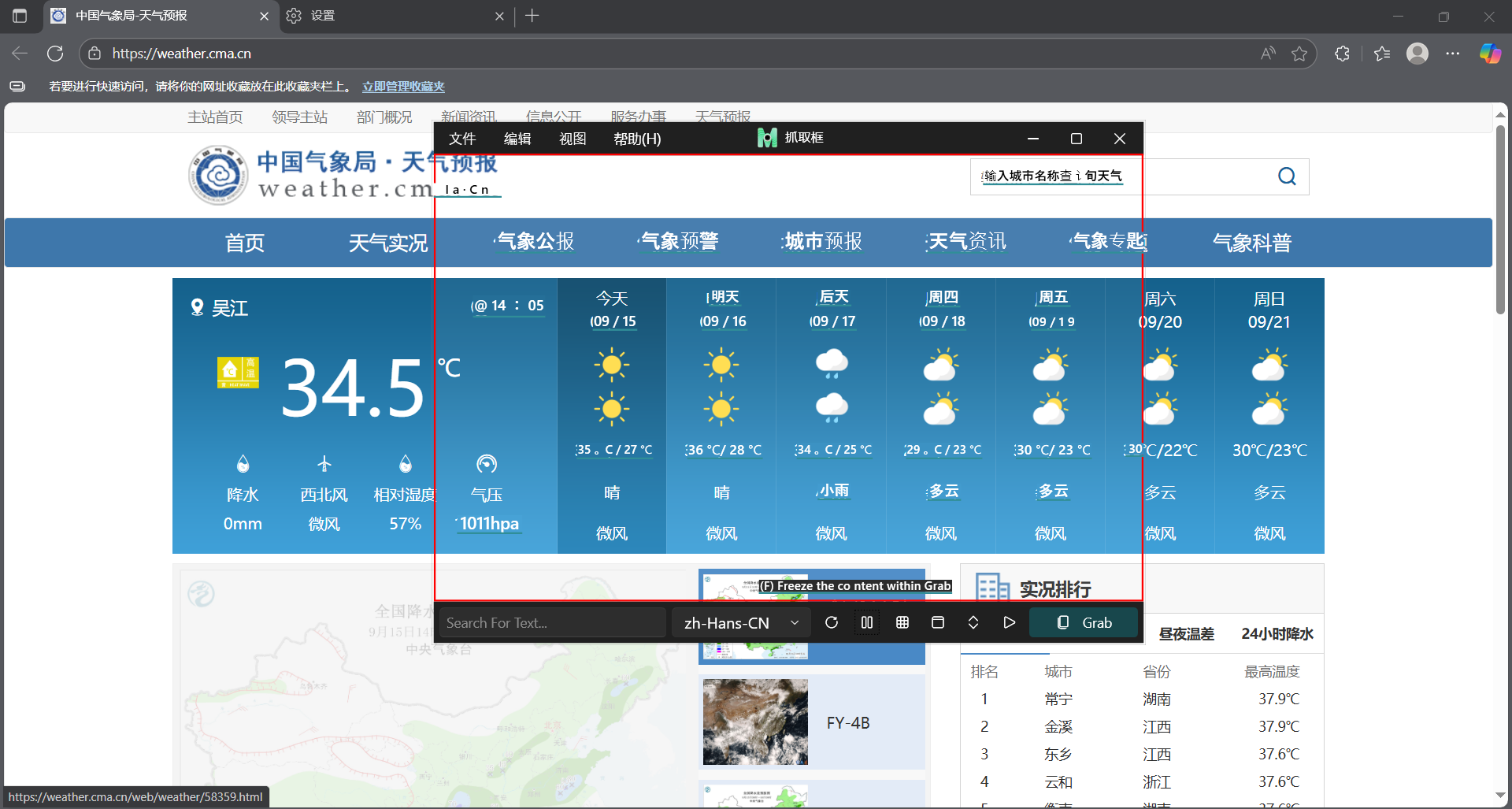Toggle table grid mode in Grab Frame
This screenshot has width=1512, height=809.
click(902, 622)
